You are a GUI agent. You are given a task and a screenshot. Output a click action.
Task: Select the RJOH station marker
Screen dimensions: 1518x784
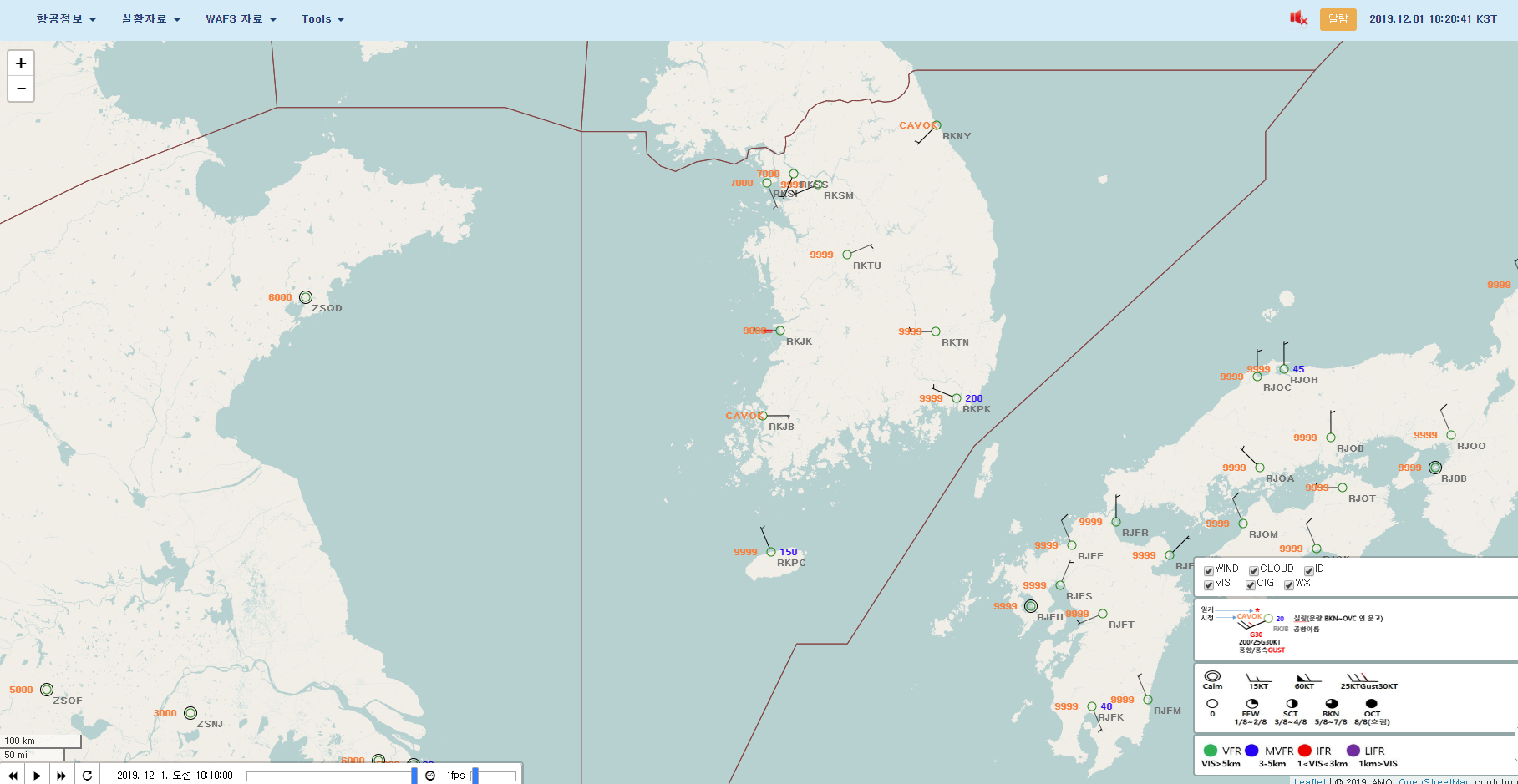coord(1284,369)
